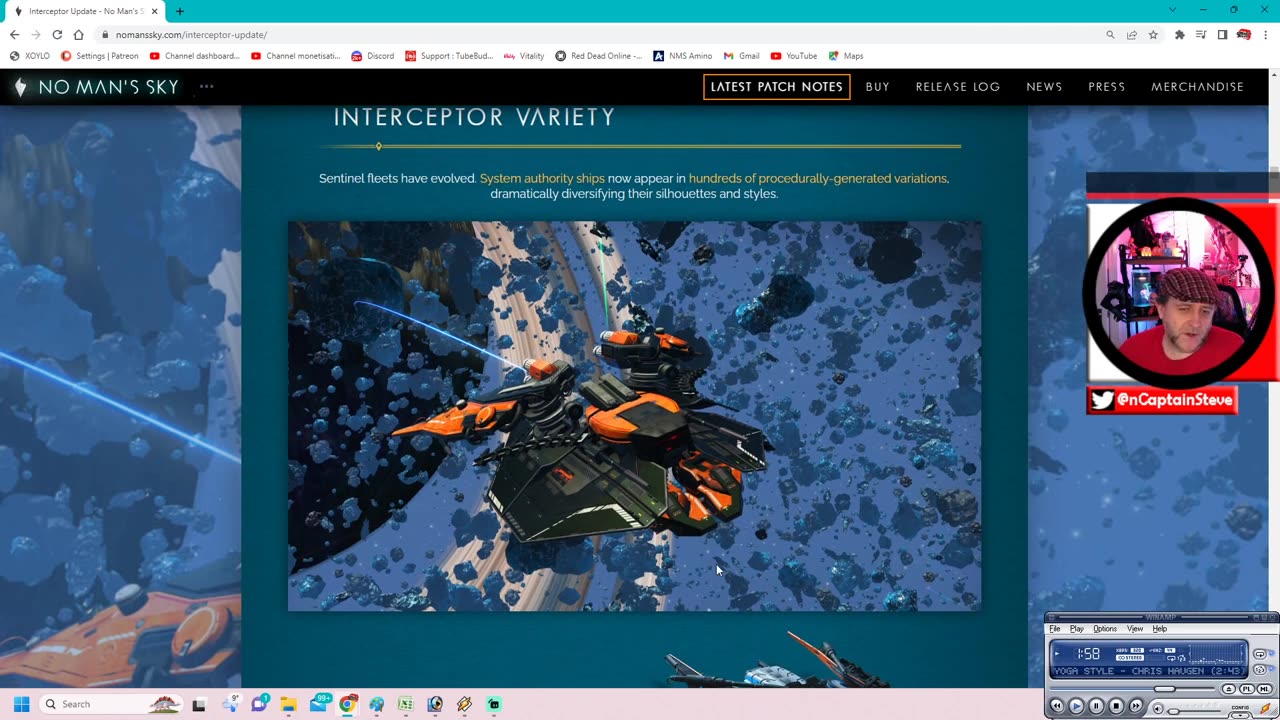The image size is (1280, 720).
Task: Open the Channel monetisation bookmark
Action: tap(295, 56)
